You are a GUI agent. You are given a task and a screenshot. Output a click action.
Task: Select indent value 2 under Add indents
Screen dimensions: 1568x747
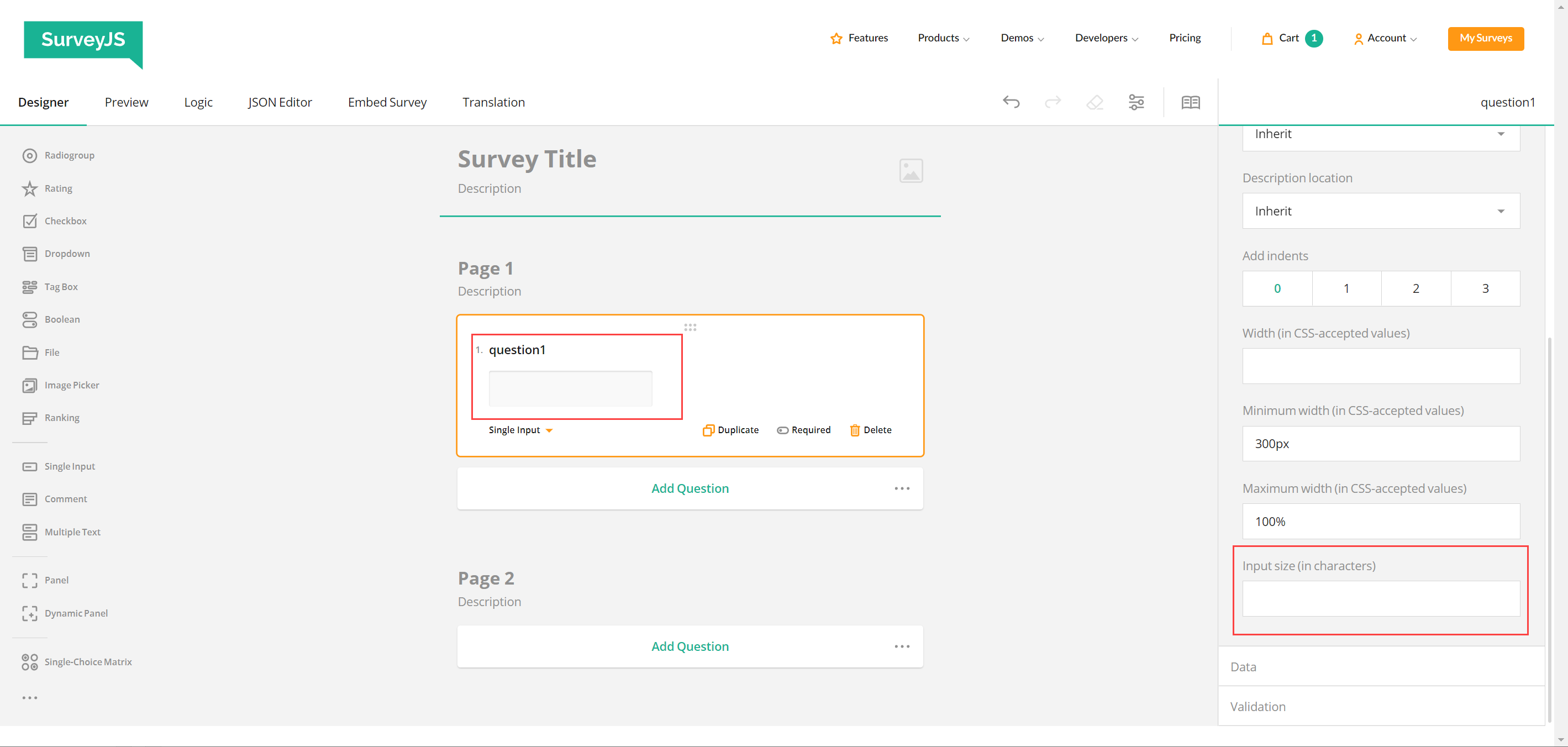(x=1416, y=288)
